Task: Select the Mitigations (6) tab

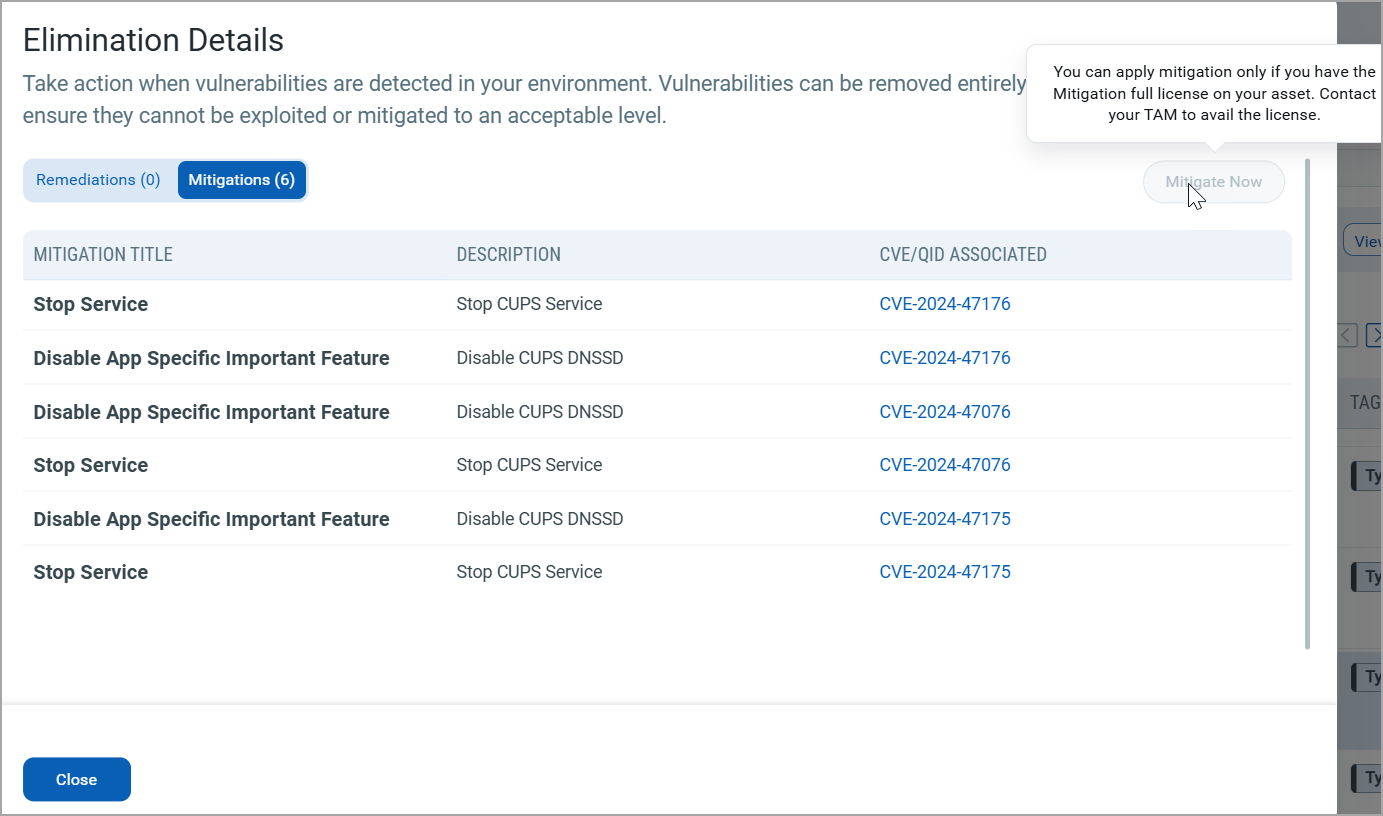Action: 242,180
